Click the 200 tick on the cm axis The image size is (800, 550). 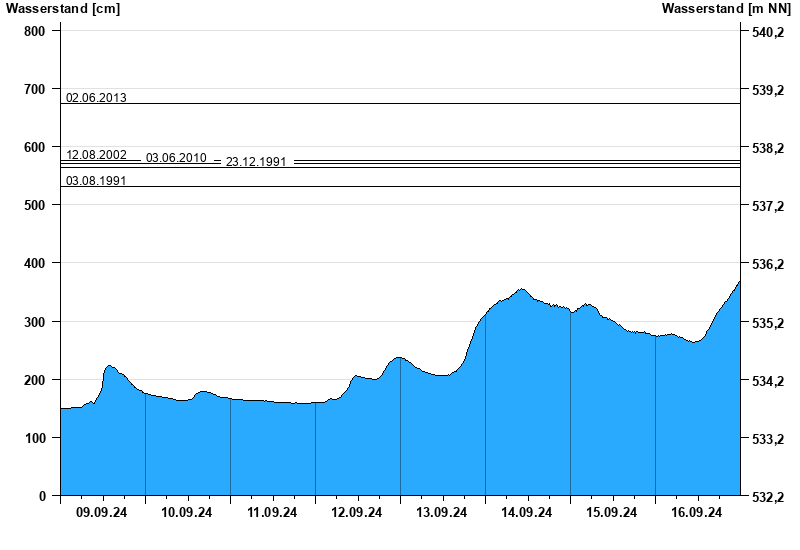(x=34, y=380)
